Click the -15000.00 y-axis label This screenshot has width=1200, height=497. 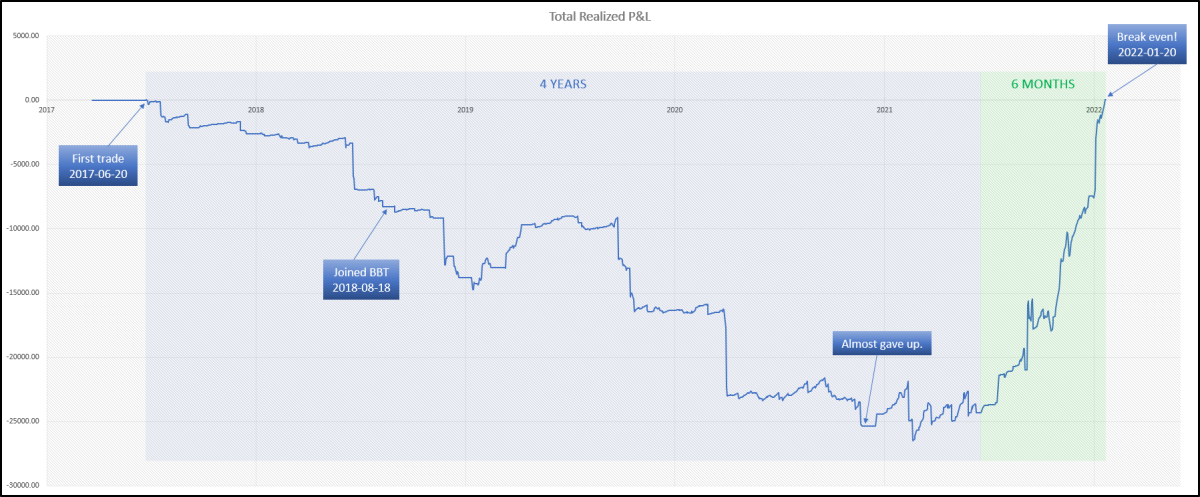click(22, 293)
